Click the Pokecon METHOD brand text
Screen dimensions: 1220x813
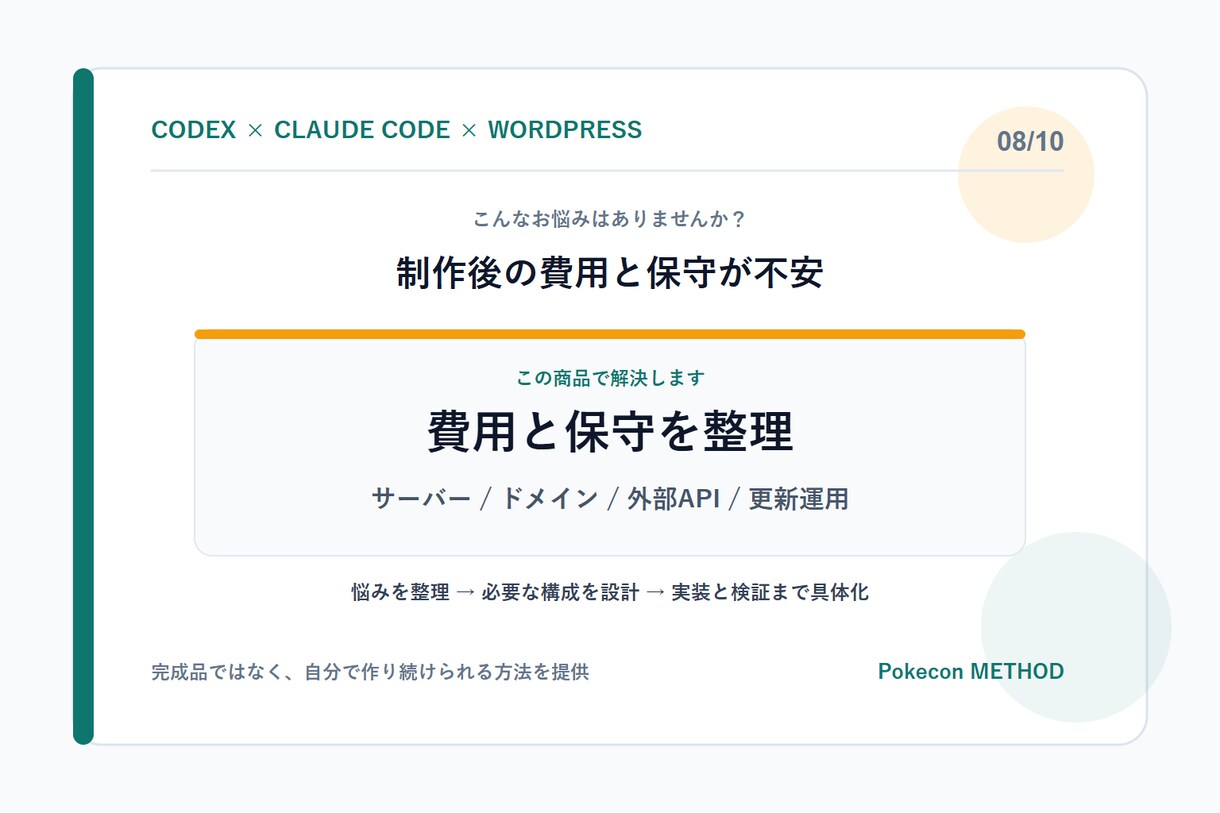pos(971,671)
